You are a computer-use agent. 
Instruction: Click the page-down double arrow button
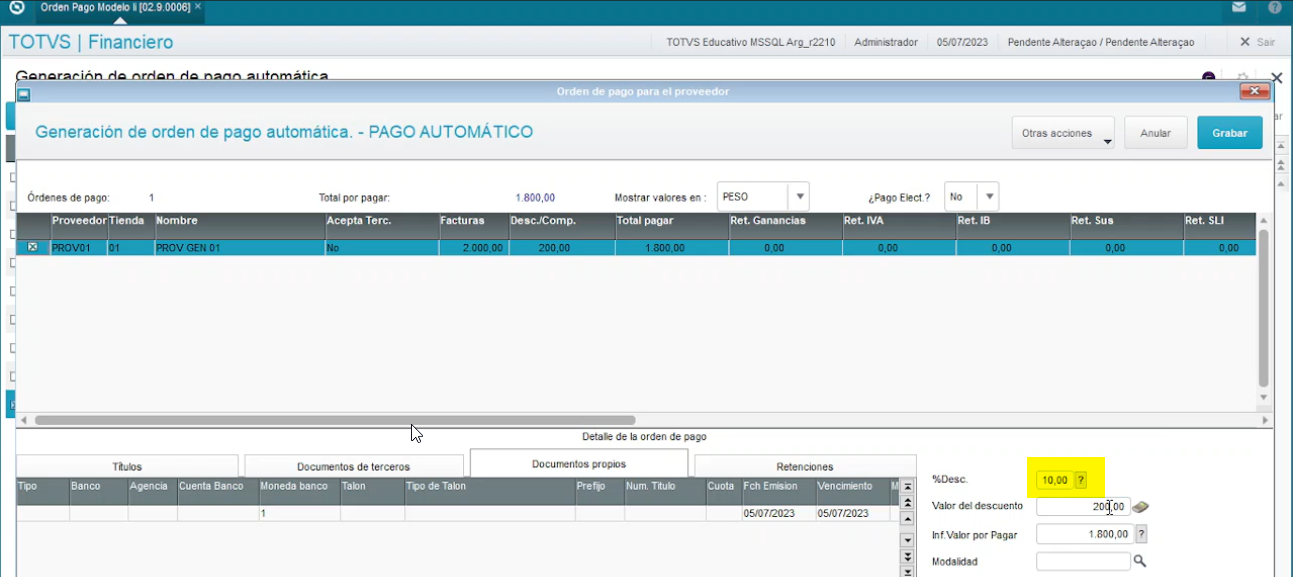908,557
